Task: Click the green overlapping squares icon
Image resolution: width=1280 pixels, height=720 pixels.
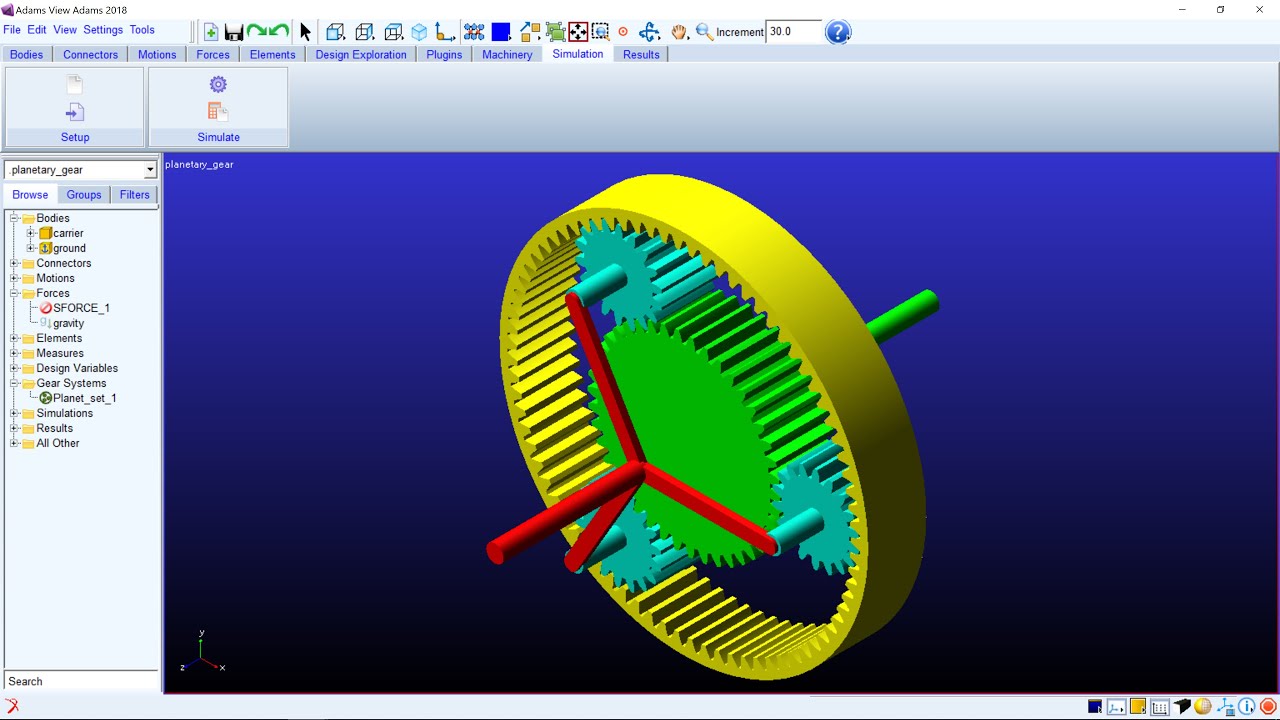Action: [555, 32]
